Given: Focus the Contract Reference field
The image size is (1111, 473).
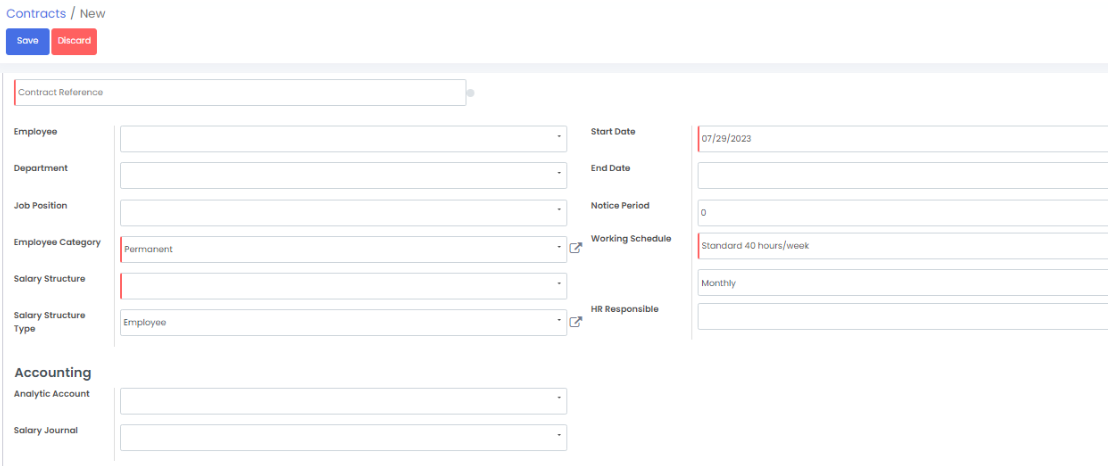Looking at the screenshot, I should pyautogui.click(x=240, y=93).
